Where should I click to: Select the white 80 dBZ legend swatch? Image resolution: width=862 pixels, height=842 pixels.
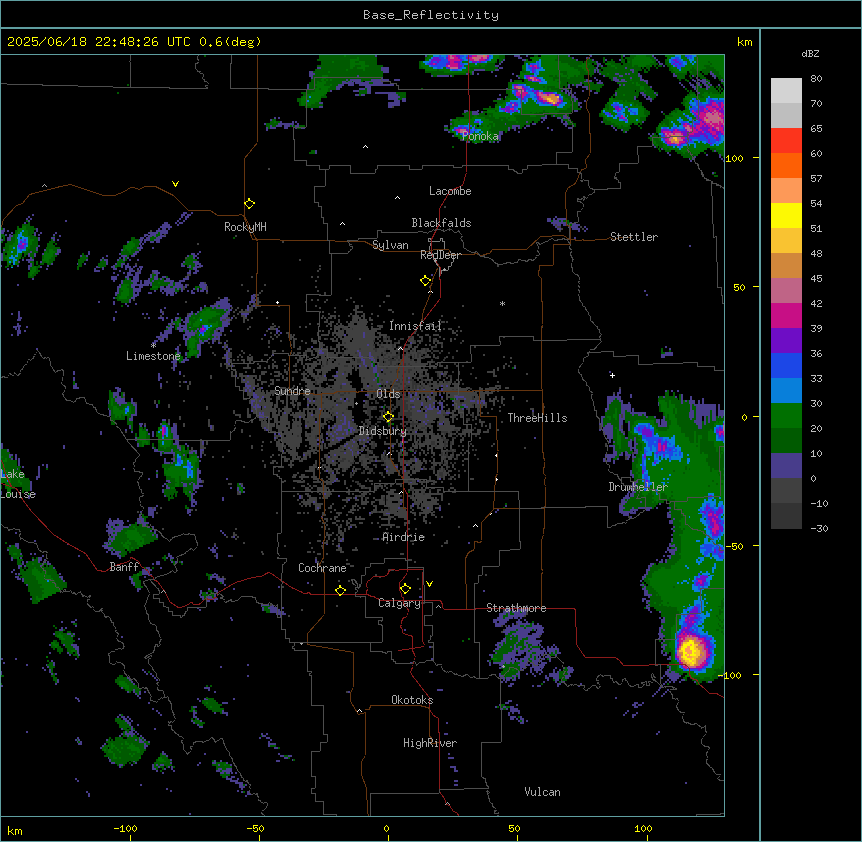tap(786, 90)
